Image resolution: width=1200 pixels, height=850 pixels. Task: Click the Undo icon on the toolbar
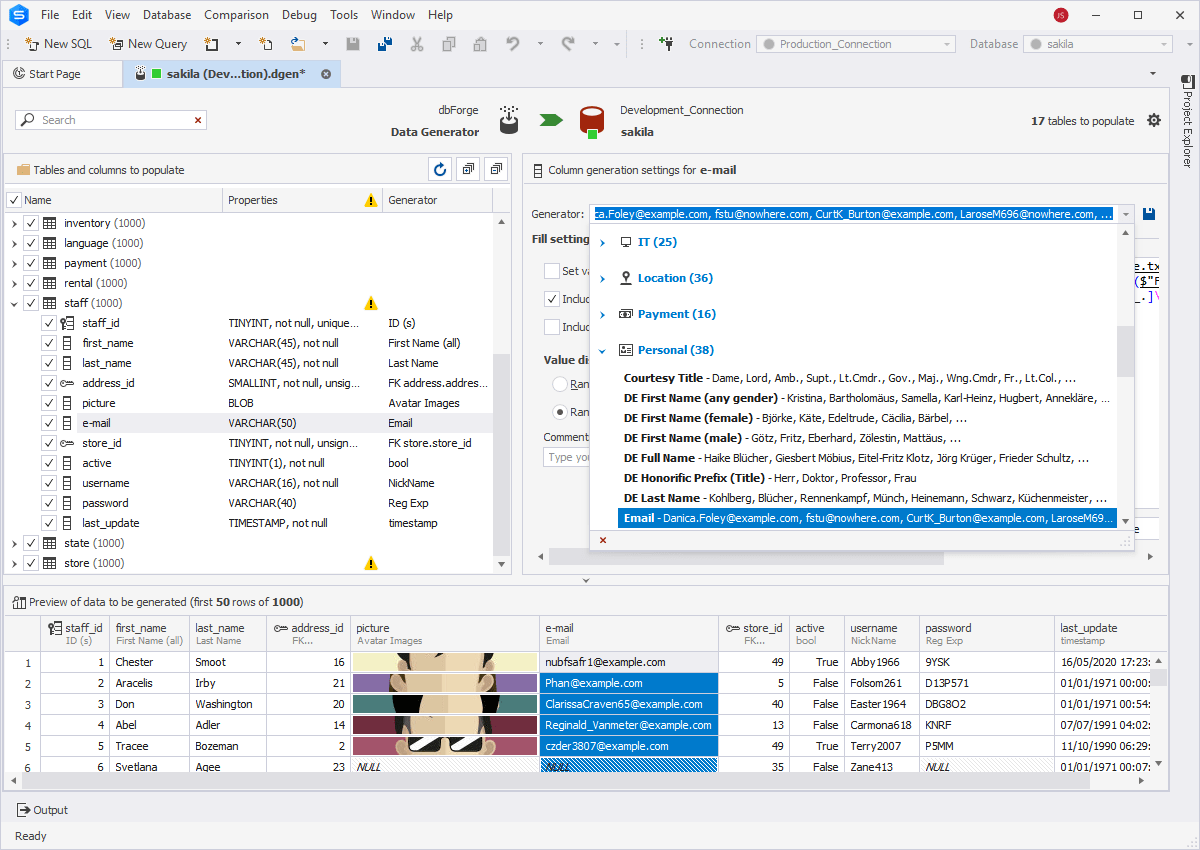point(510,44)
